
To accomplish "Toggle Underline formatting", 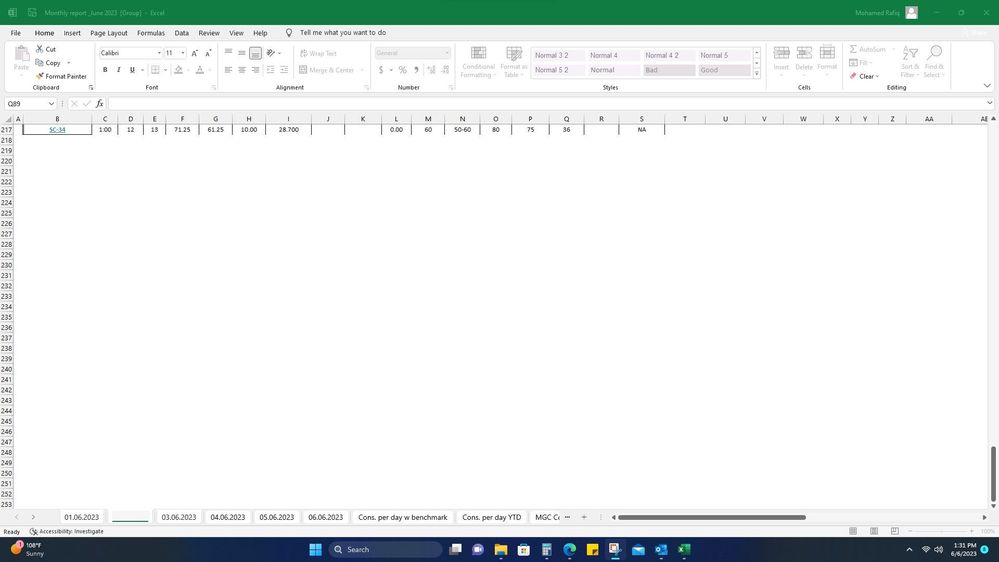I will (x=132, y=69).
